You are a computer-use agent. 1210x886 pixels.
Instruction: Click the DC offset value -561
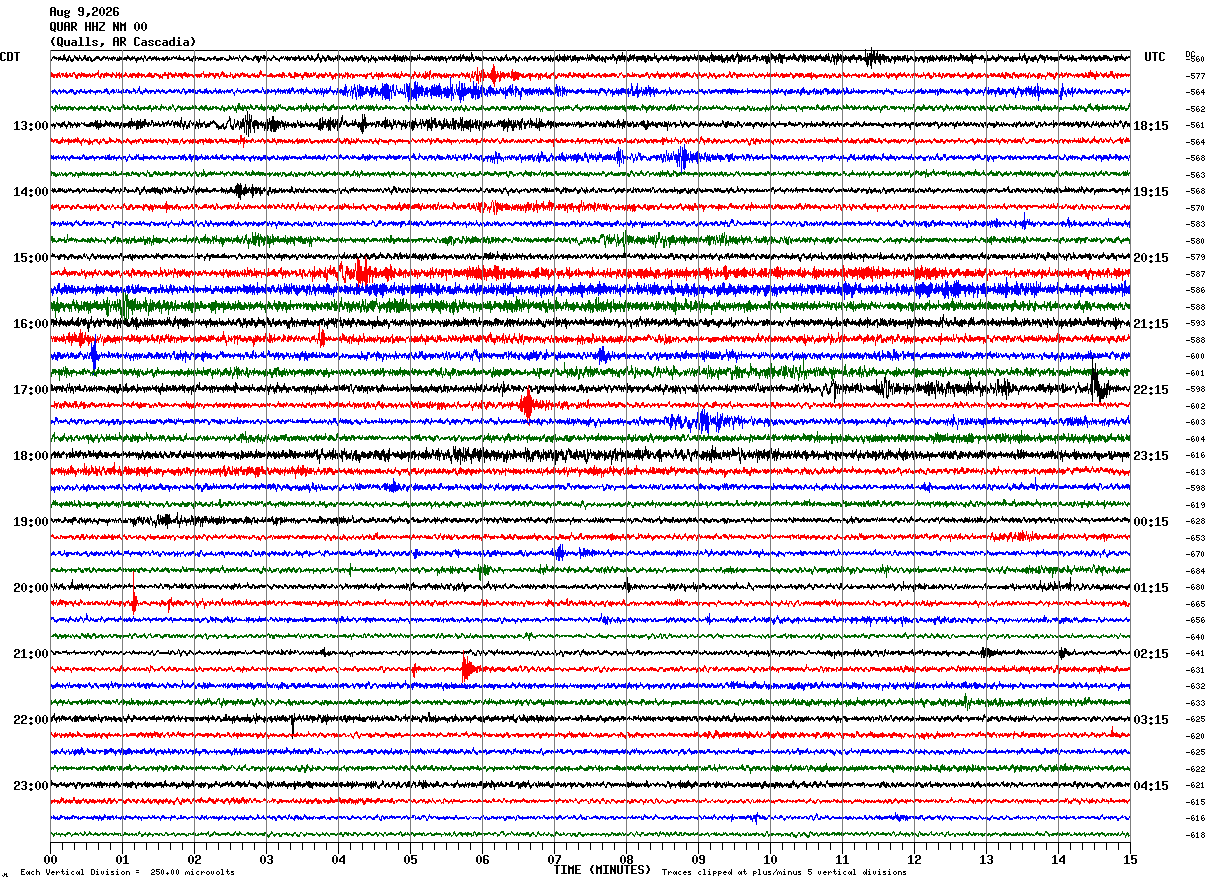click(x=1195, y=126)
